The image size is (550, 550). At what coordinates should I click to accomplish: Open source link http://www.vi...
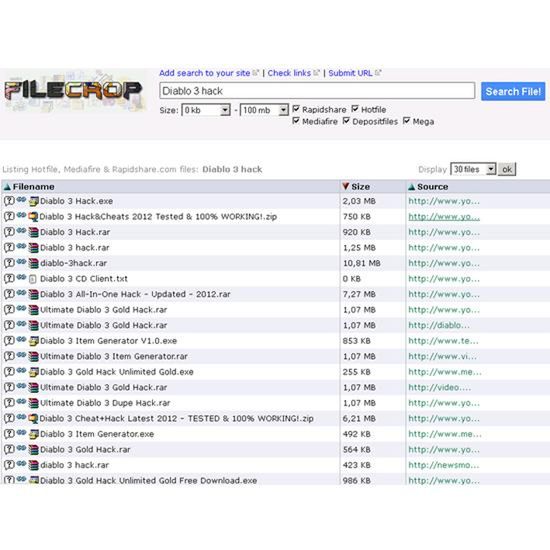tap(443, 356)
